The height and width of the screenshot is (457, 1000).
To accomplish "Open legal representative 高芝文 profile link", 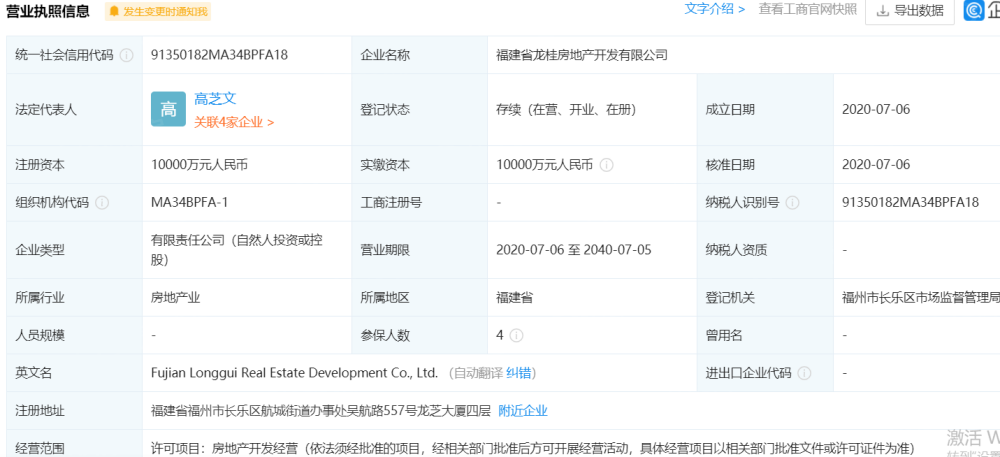I will click(x=215, y=99).
